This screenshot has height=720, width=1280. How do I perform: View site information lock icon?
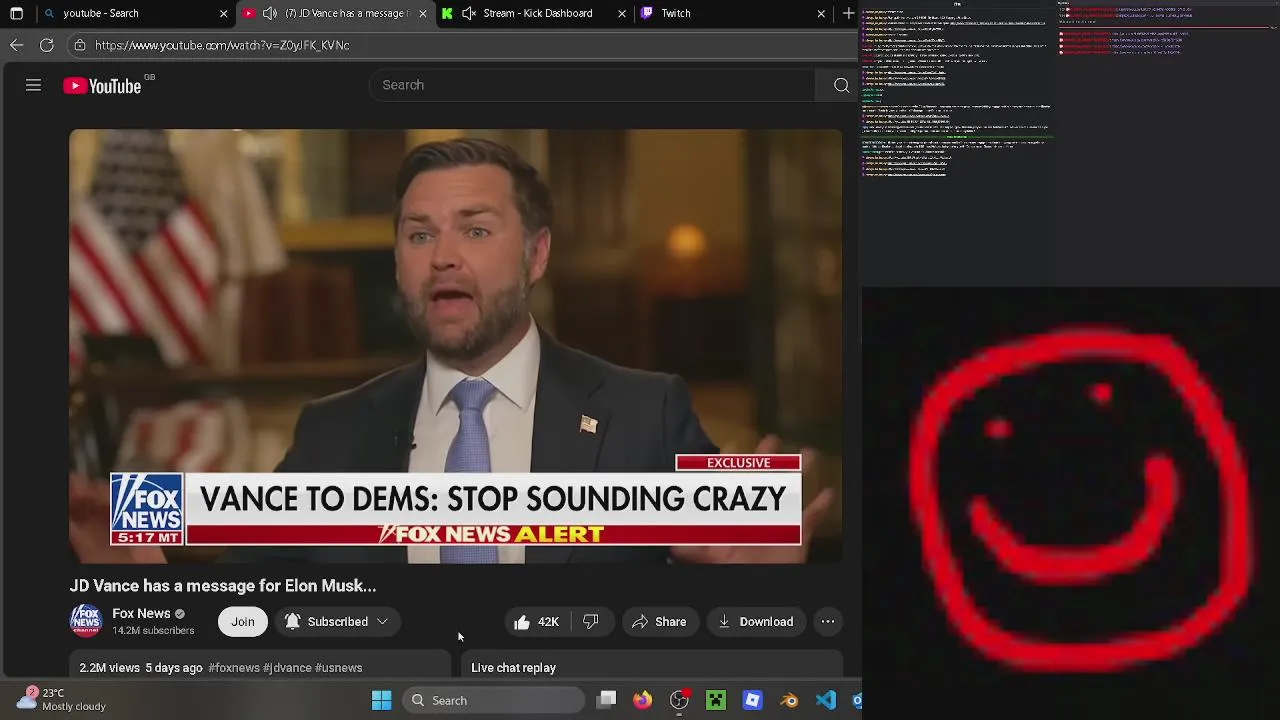click(x=80, y=45)
